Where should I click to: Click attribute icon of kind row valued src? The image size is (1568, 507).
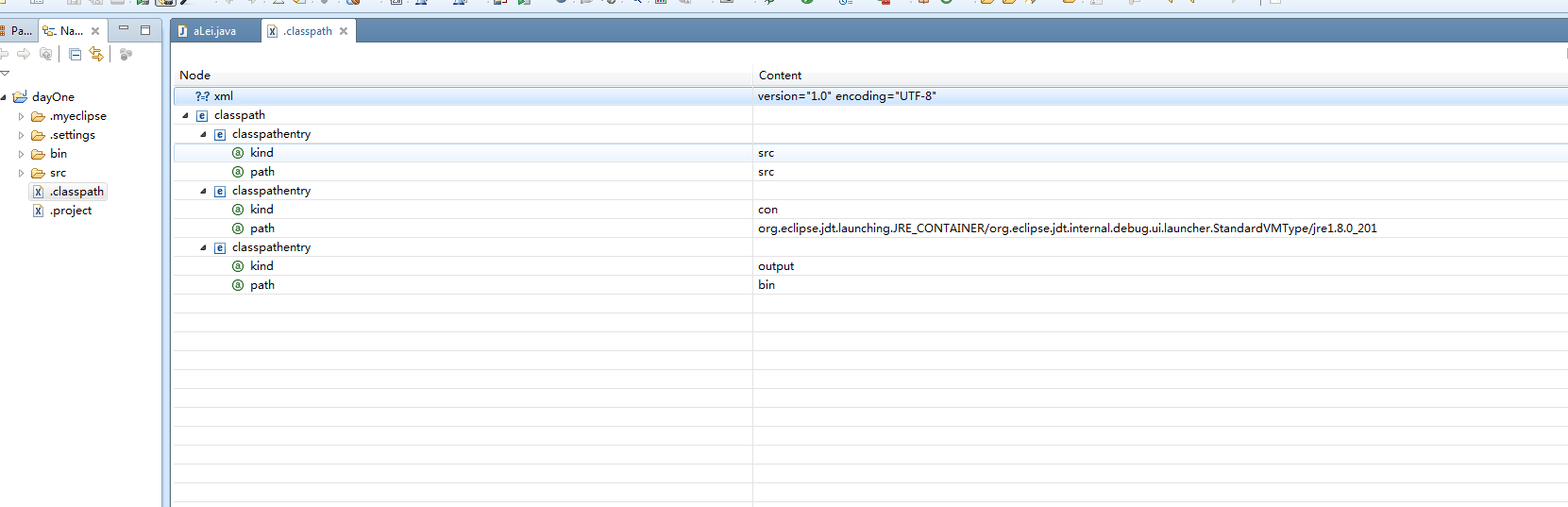tap(238, 153)
